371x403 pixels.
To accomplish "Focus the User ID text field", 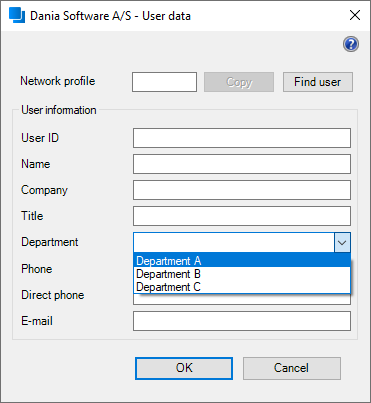I will (242, 138).
